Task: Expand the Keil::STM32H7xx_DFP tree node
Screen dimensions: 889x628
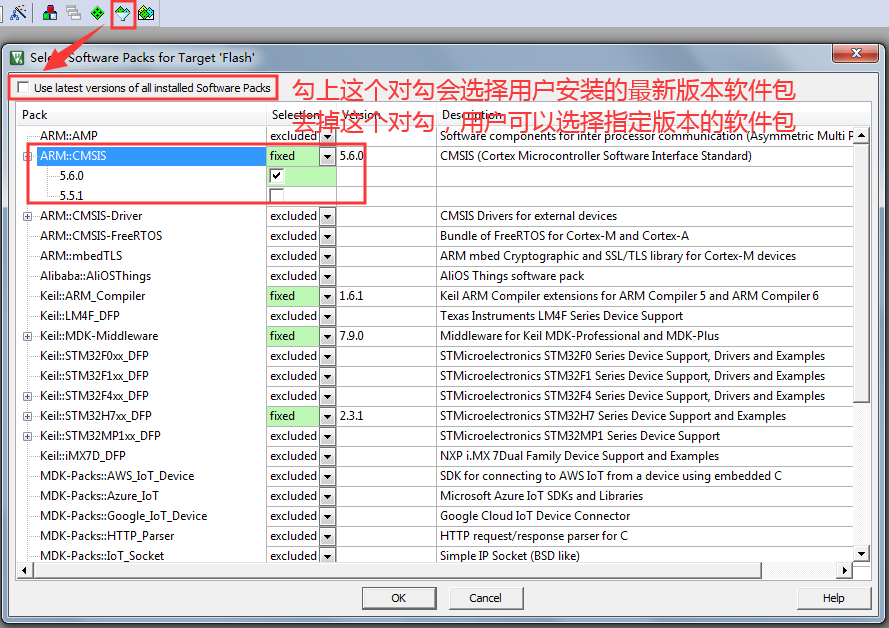Action: coord(27,416)
